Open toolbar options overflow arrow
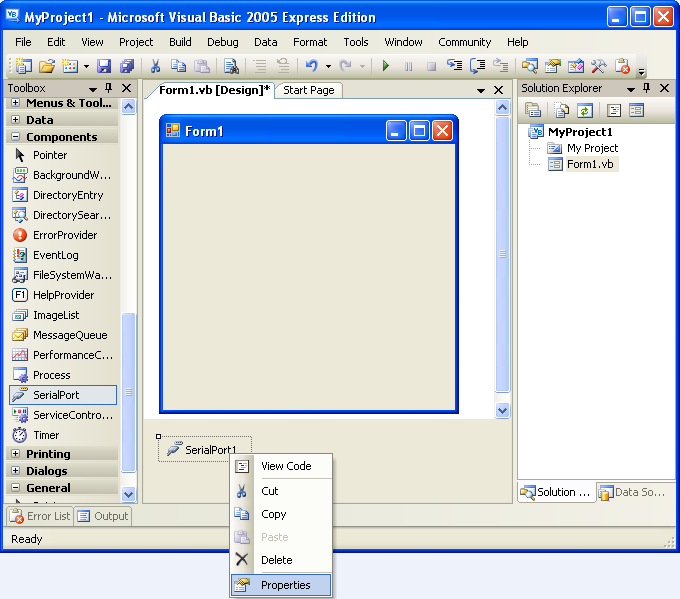 point(641,72)
